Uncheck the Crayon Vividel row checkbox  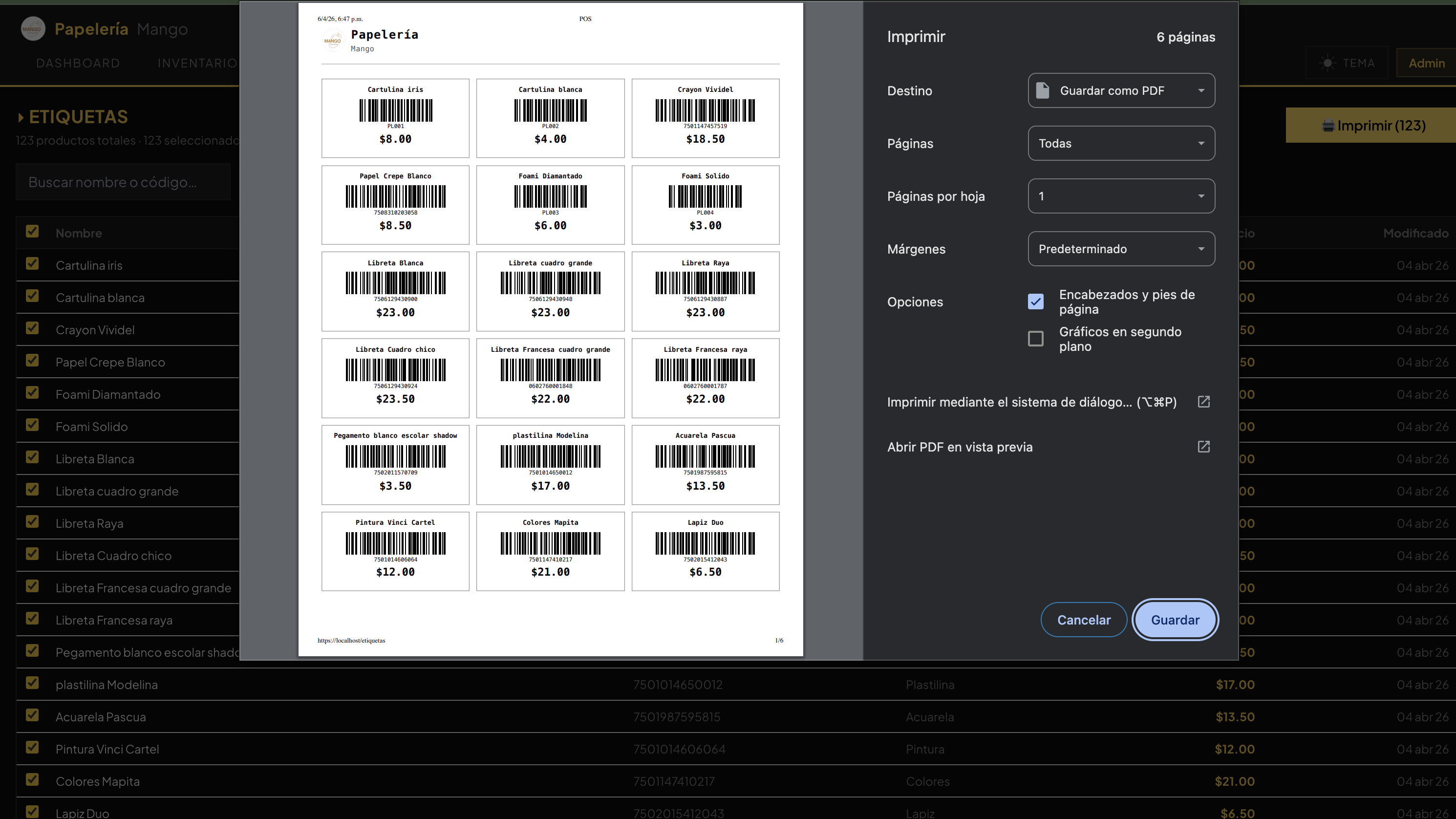coord(32,328)
